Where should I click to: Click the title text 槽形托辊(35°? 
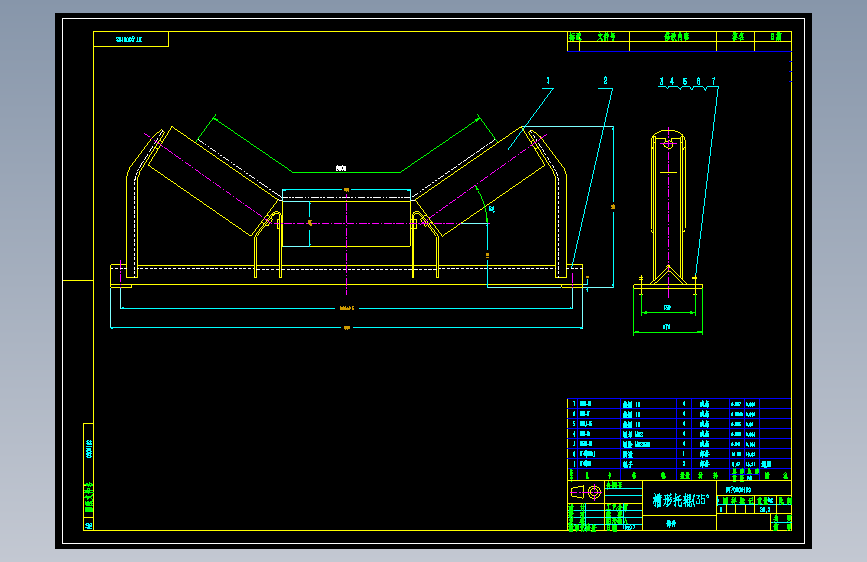tap(681, 501)
